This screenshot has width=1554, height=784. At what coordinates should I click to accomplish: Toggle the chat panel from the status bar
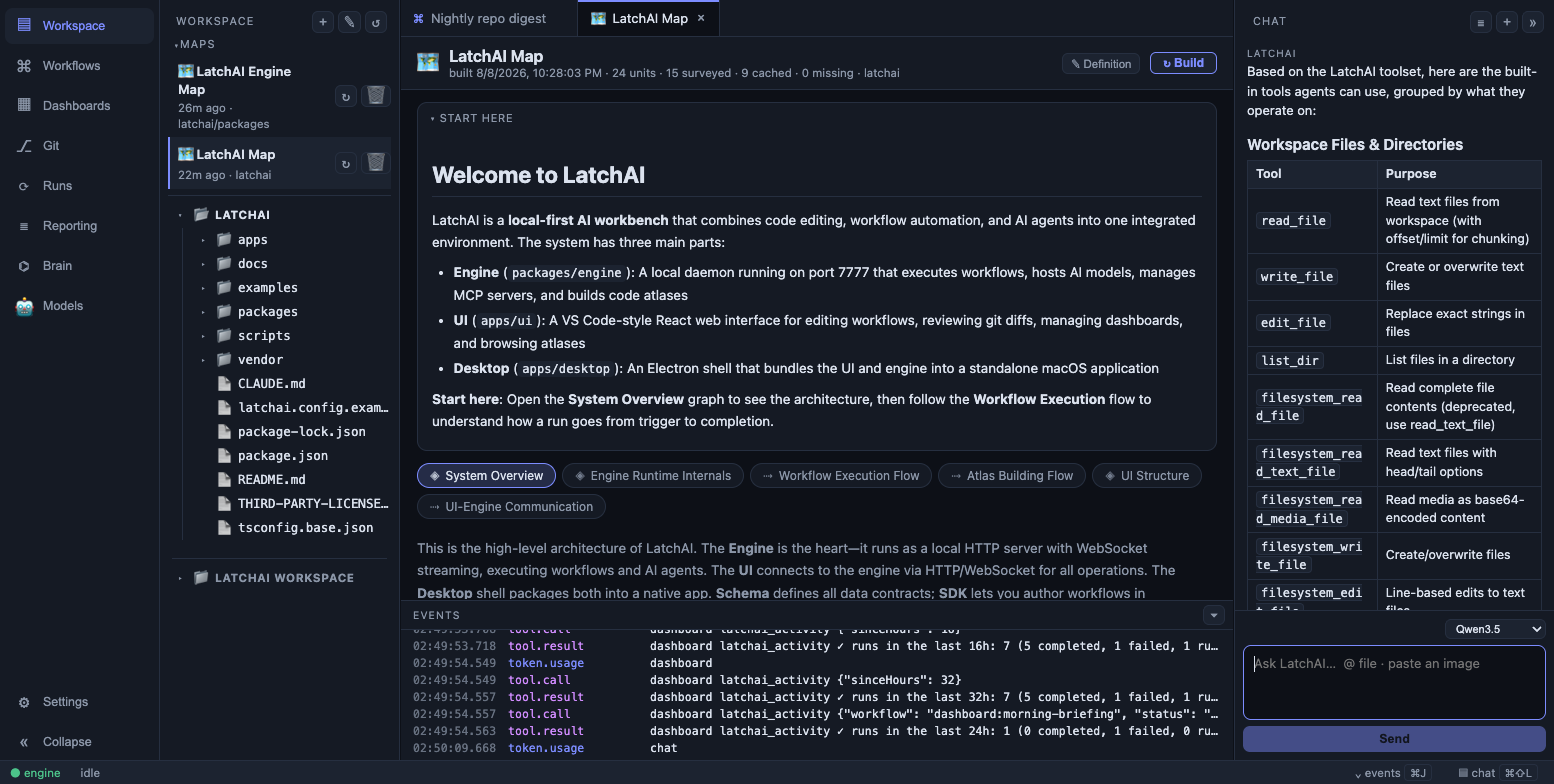pos(1497,773)
